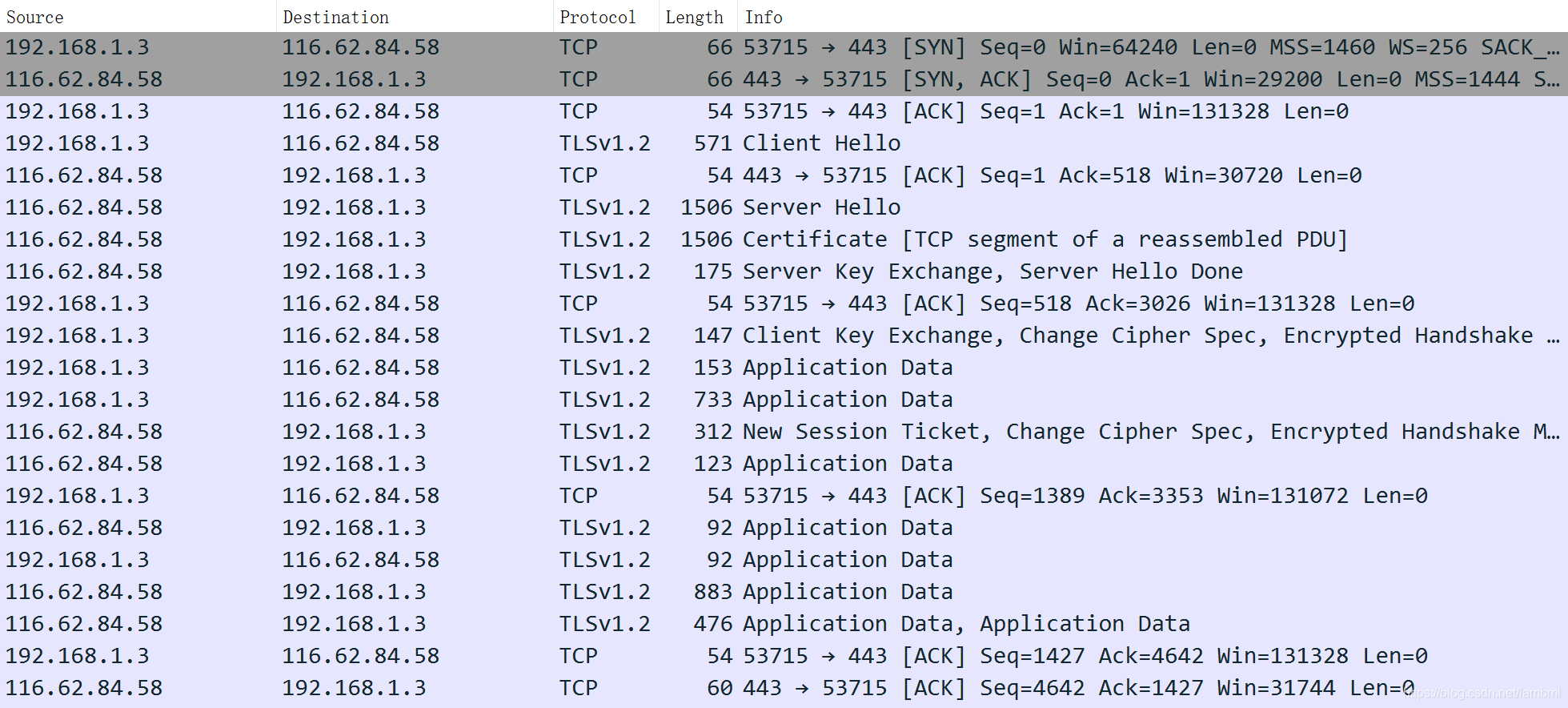Sort by the Protocol column header
This screenshot has width=1568, height=708.
[606, 17]
